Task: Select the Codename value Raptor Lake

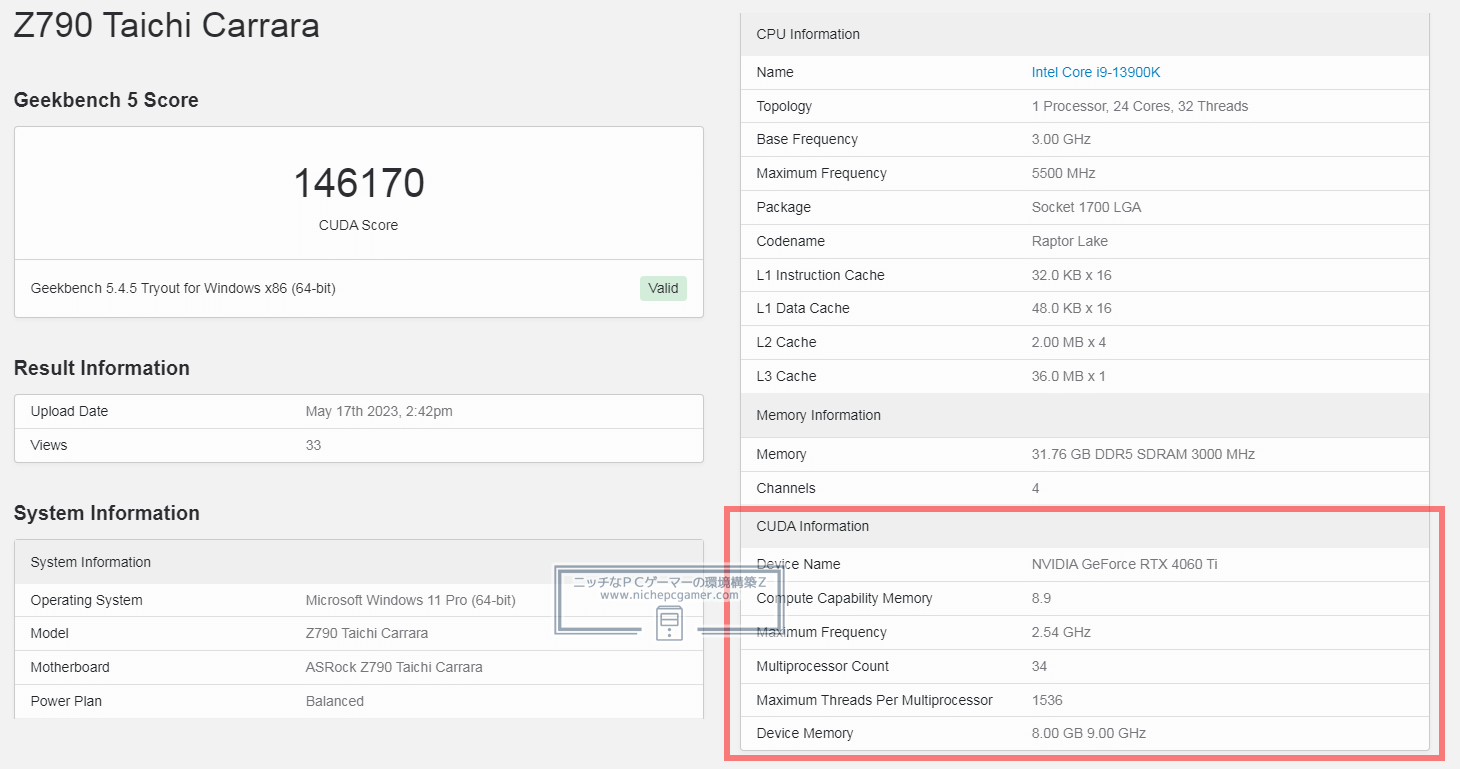Action: (1070, 241)
